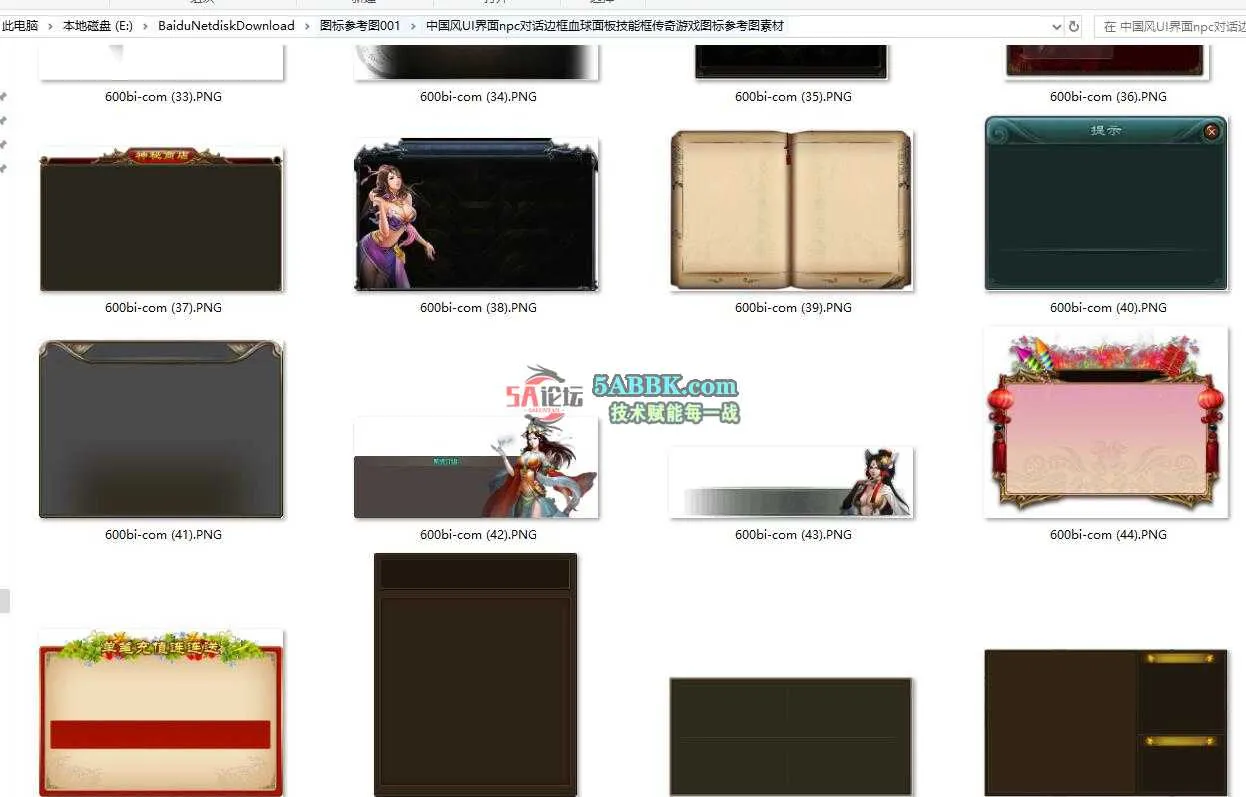Screen dimensions: 1246x797
Task: Expand the chevron after BaiduNetdiskDownload breadcrumb
Action: tap(307, 26)
